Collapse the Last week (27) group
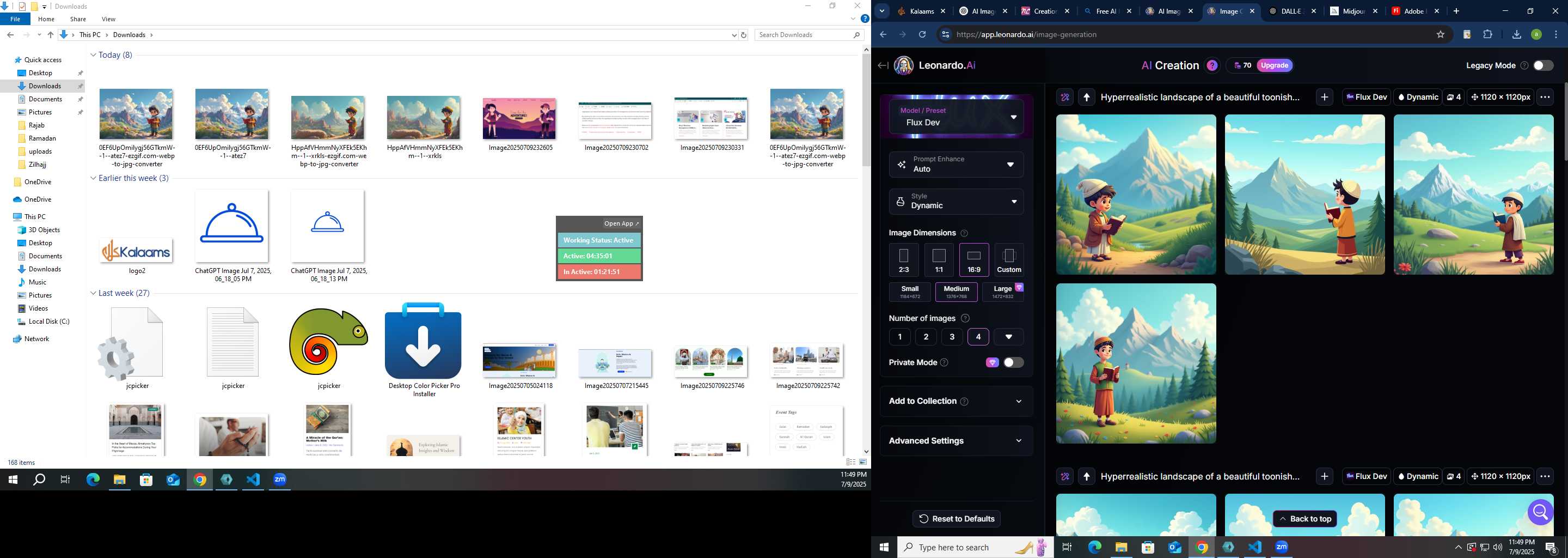The height and width of the screenshot is (558, 1568). pos(93,294)
